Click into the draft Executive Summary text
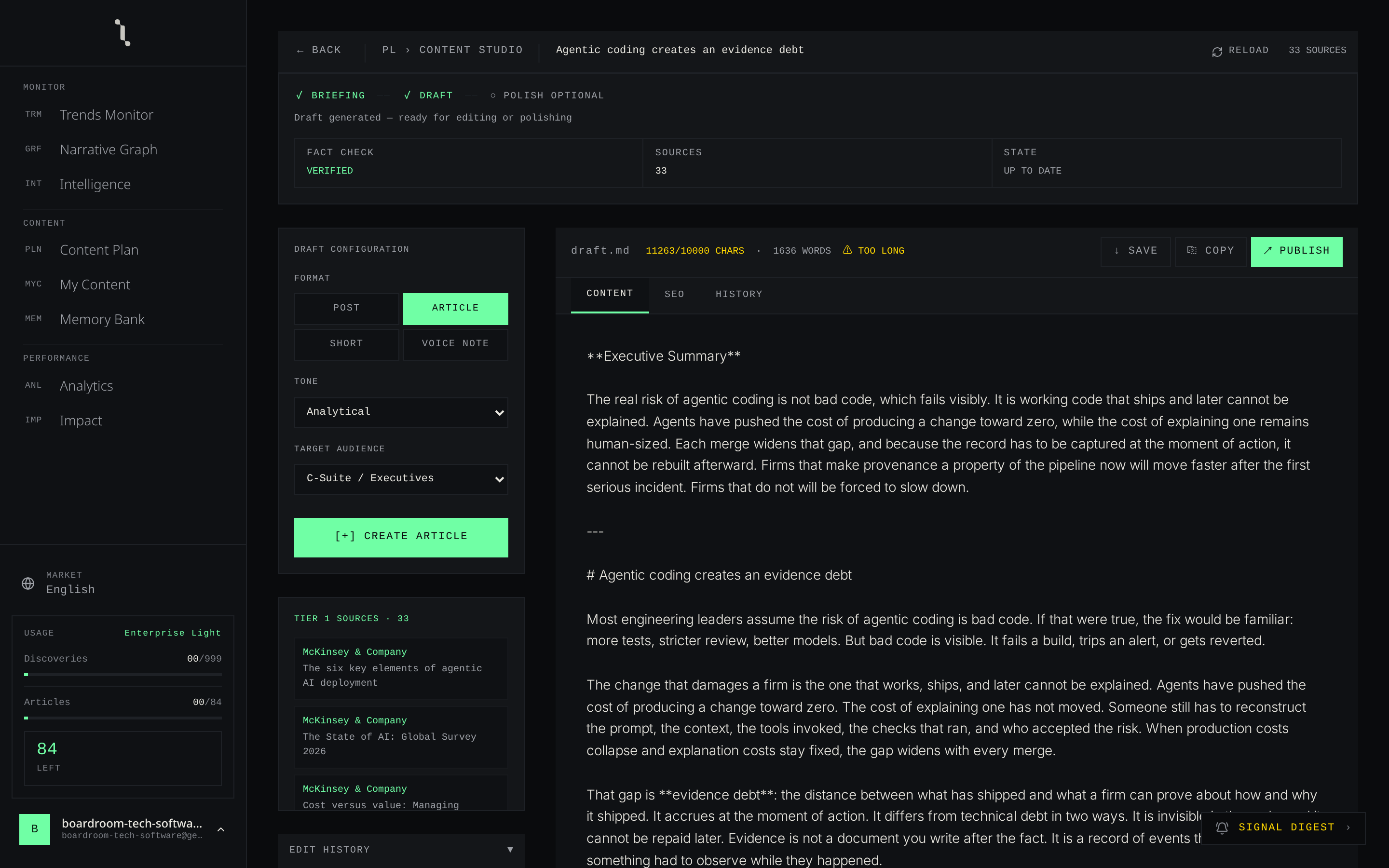This screenshot has width=1389, height=868. point(664,356)
